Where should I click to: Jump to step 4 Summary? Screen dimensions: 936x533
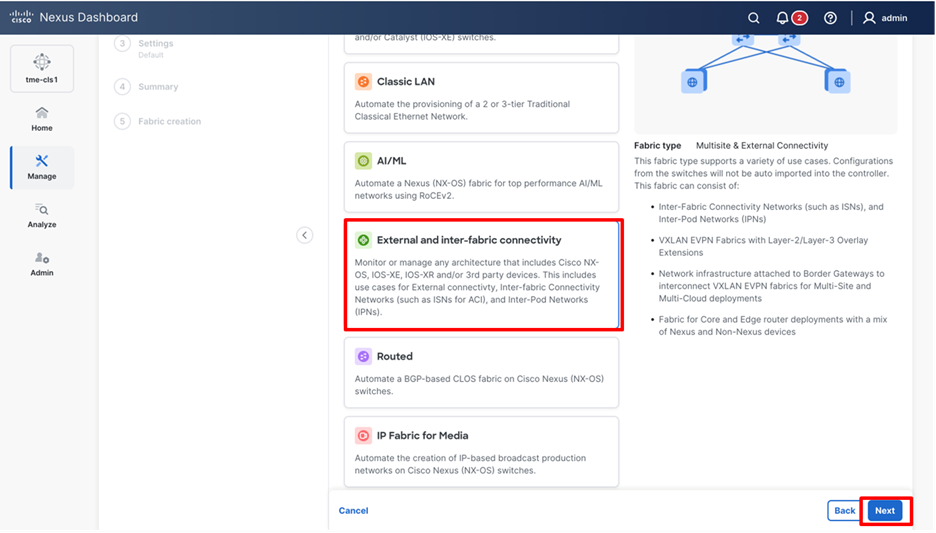click(x=147, y=87)
